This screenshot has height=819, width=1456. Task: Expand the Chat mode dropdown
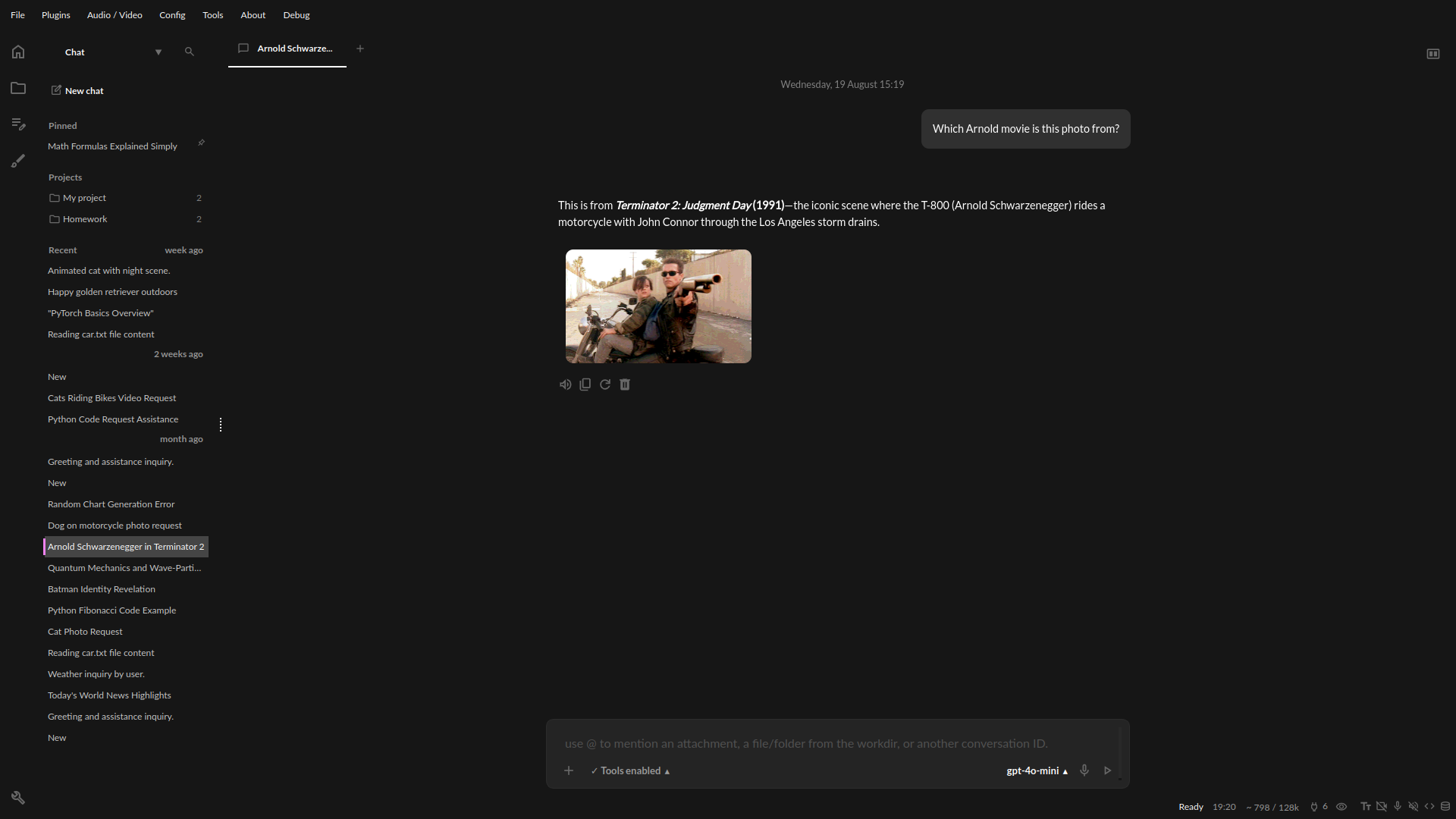click(x=158, y=52)
